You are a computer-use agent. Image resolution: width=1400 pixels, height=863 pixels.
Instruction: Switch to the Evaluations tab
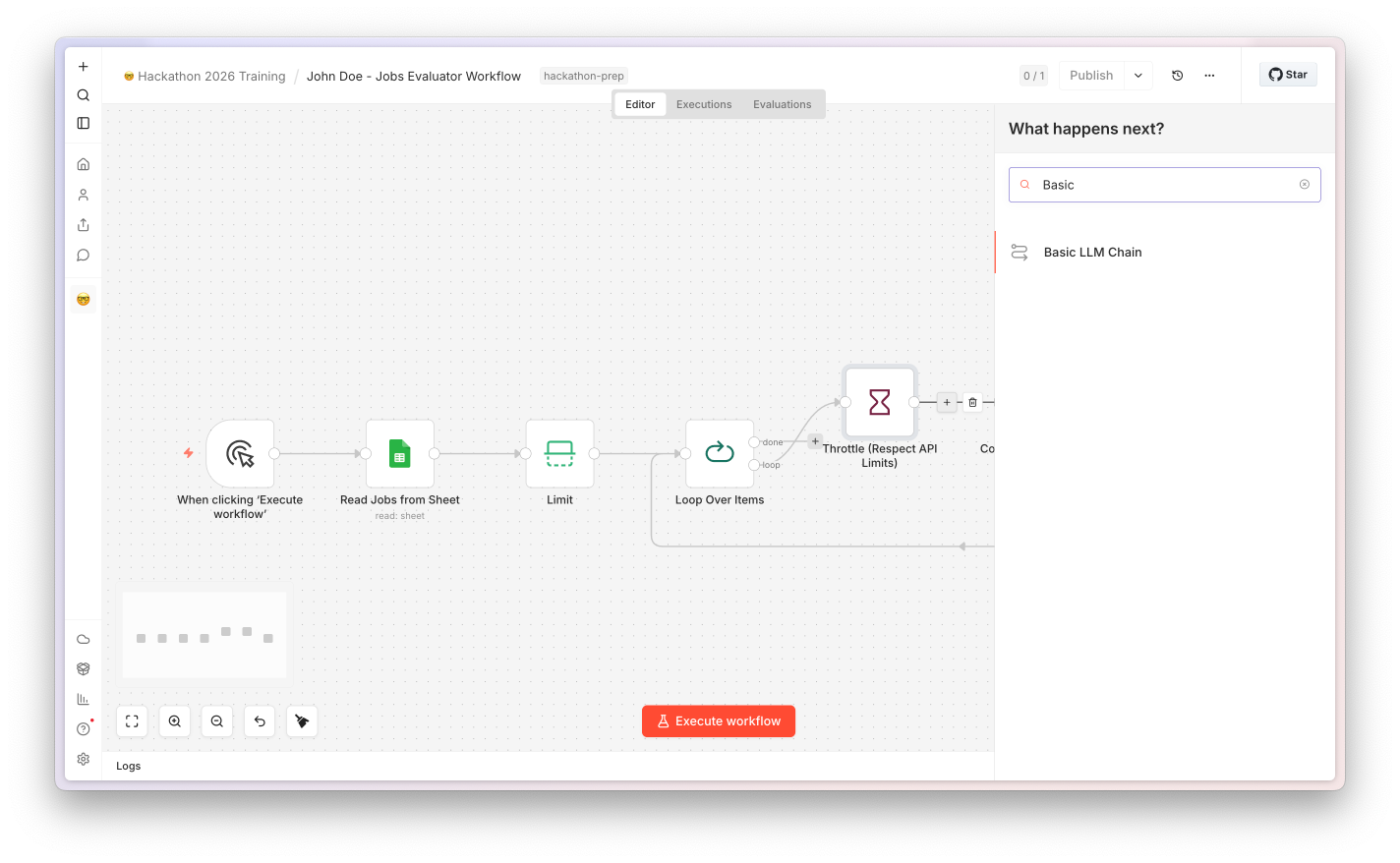[783, 104]
